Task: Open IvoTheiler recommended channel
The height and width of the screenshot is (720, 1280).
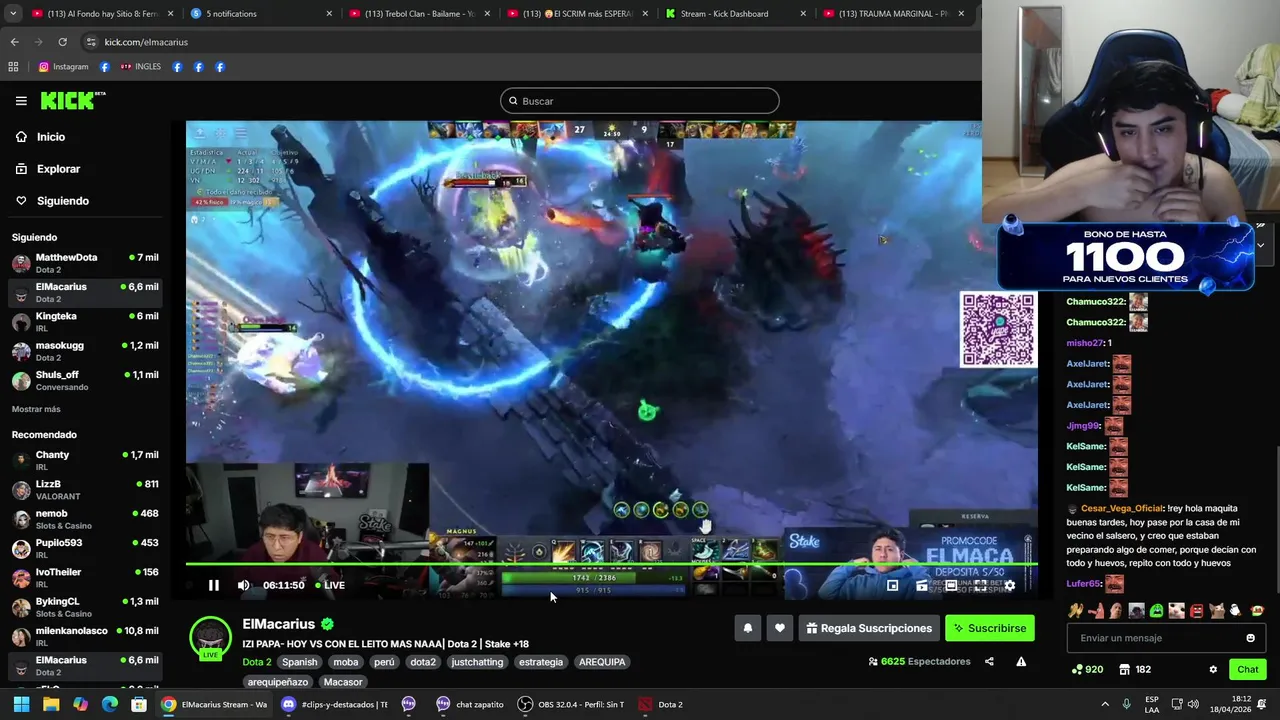Action: click(84, 577)
